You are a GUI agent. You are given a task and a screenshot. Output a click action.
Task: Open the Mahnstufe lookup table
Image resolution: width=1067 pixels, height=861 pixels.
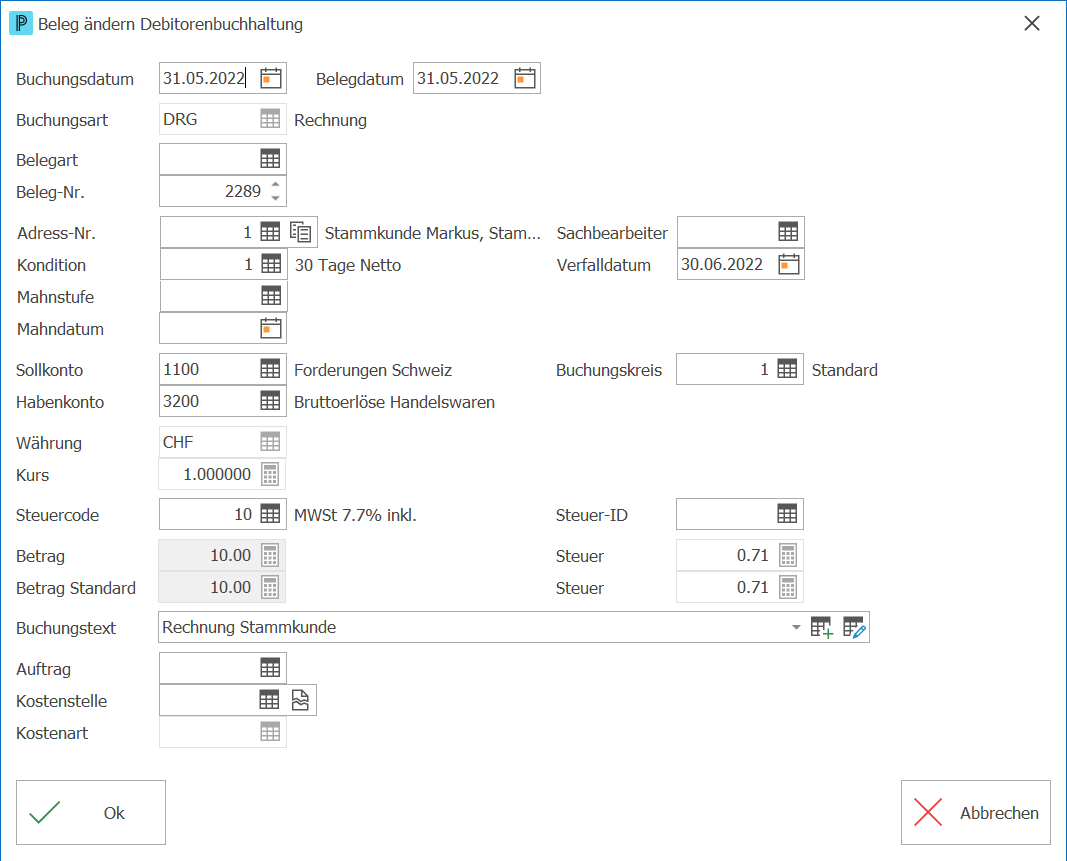(271, 296)
